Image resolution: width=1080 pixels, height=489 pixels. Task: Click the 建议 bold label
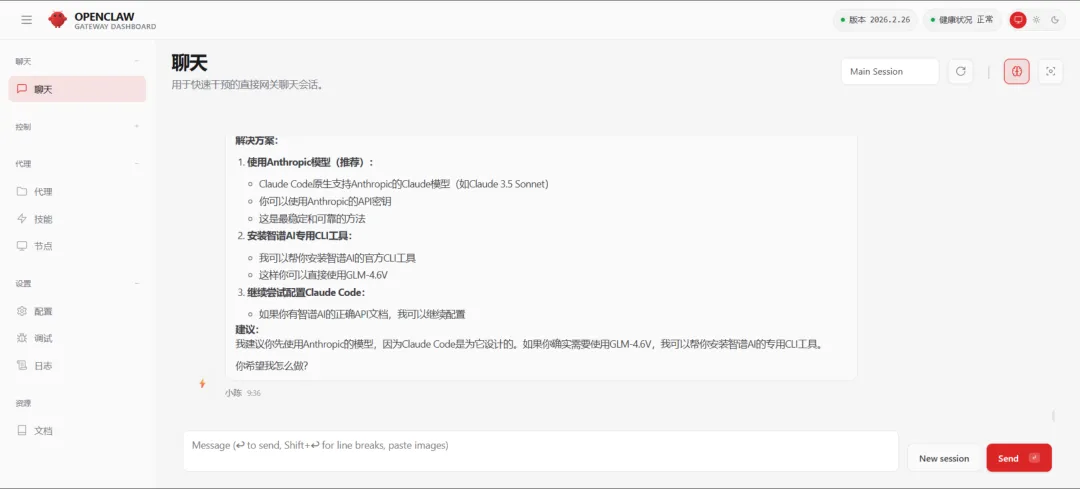pos(247,329)
